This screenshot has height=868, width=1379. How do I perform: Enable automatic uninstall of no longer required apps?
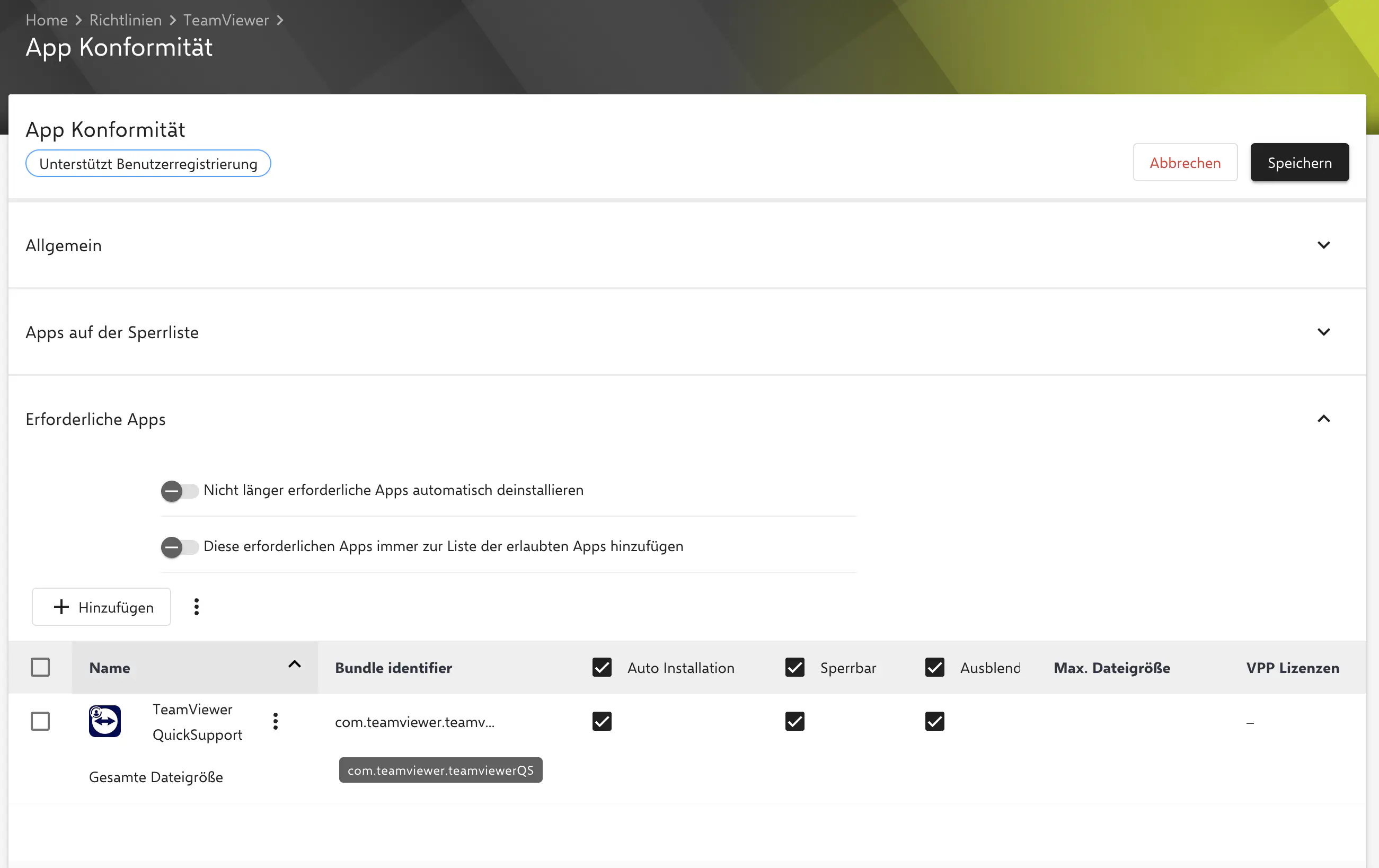point(179,491)
